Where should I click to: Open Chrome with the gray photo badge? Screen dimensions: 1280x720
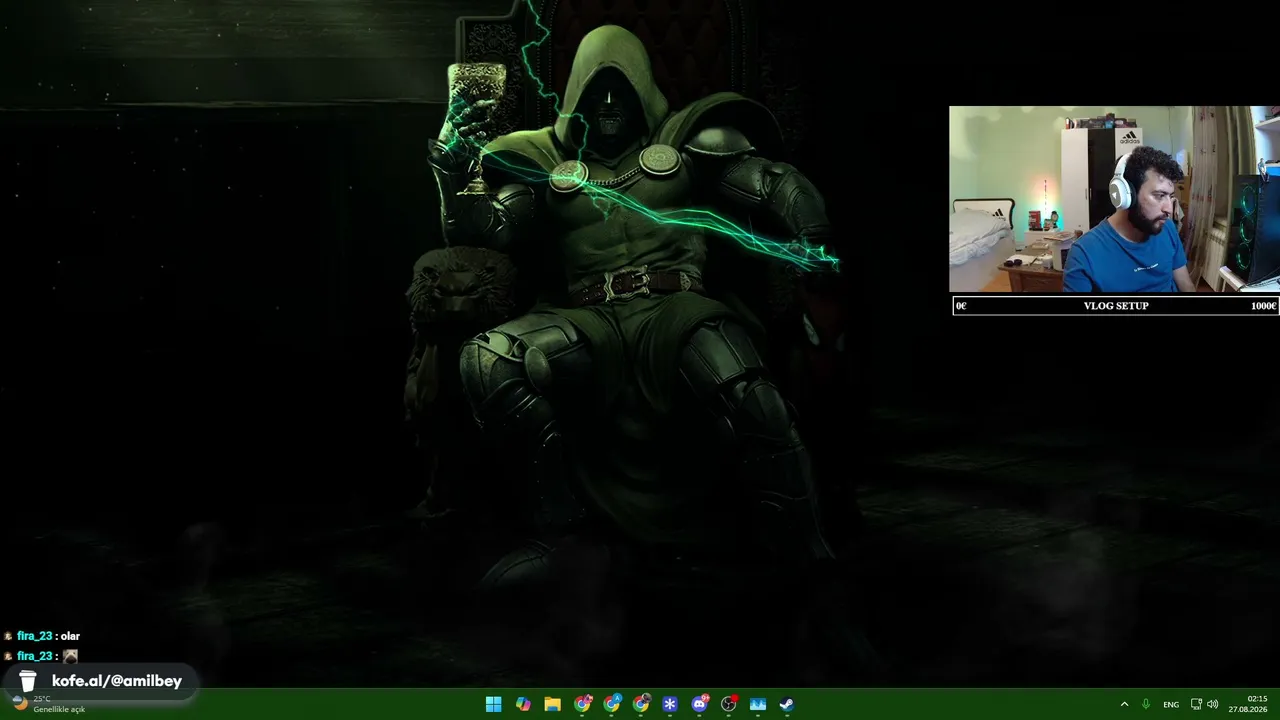(x=641, y=704)
